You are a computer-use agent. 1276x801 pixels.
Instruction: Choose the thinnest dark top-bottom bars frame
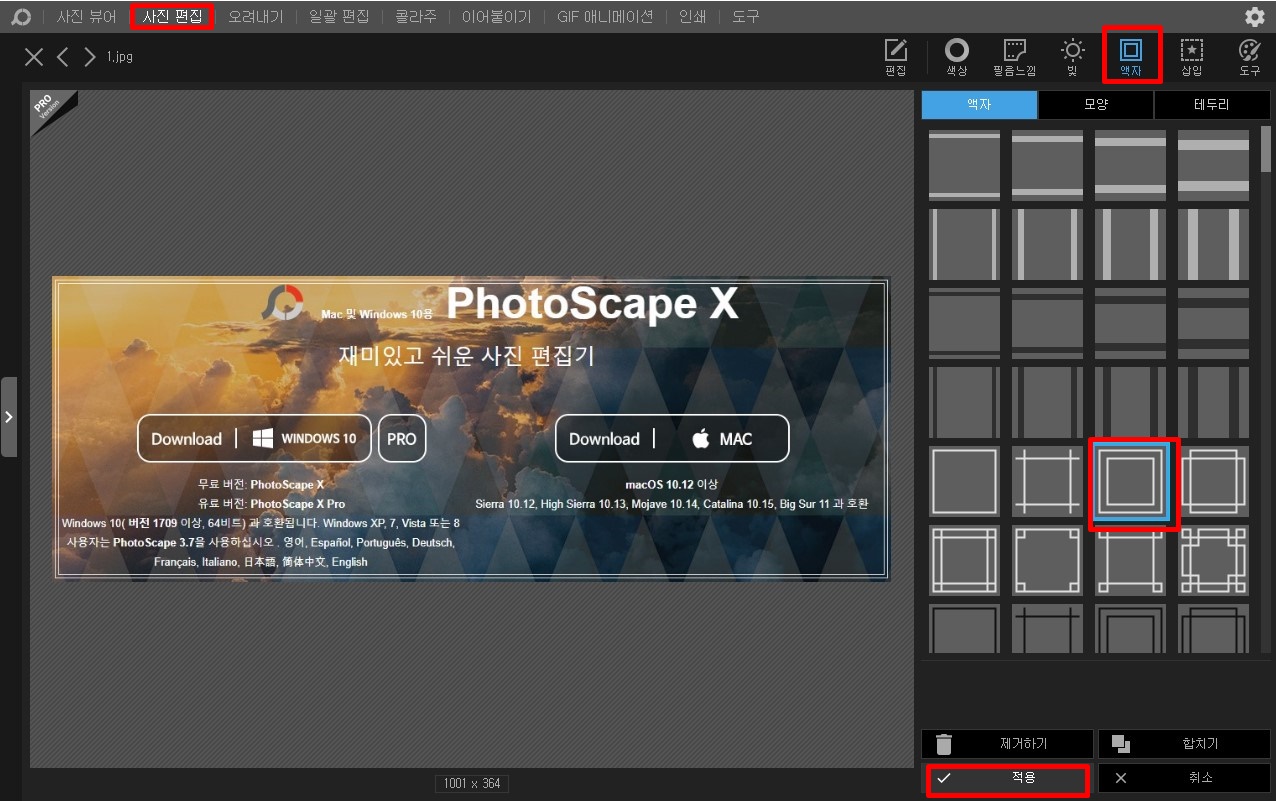(x=964, y=323)
